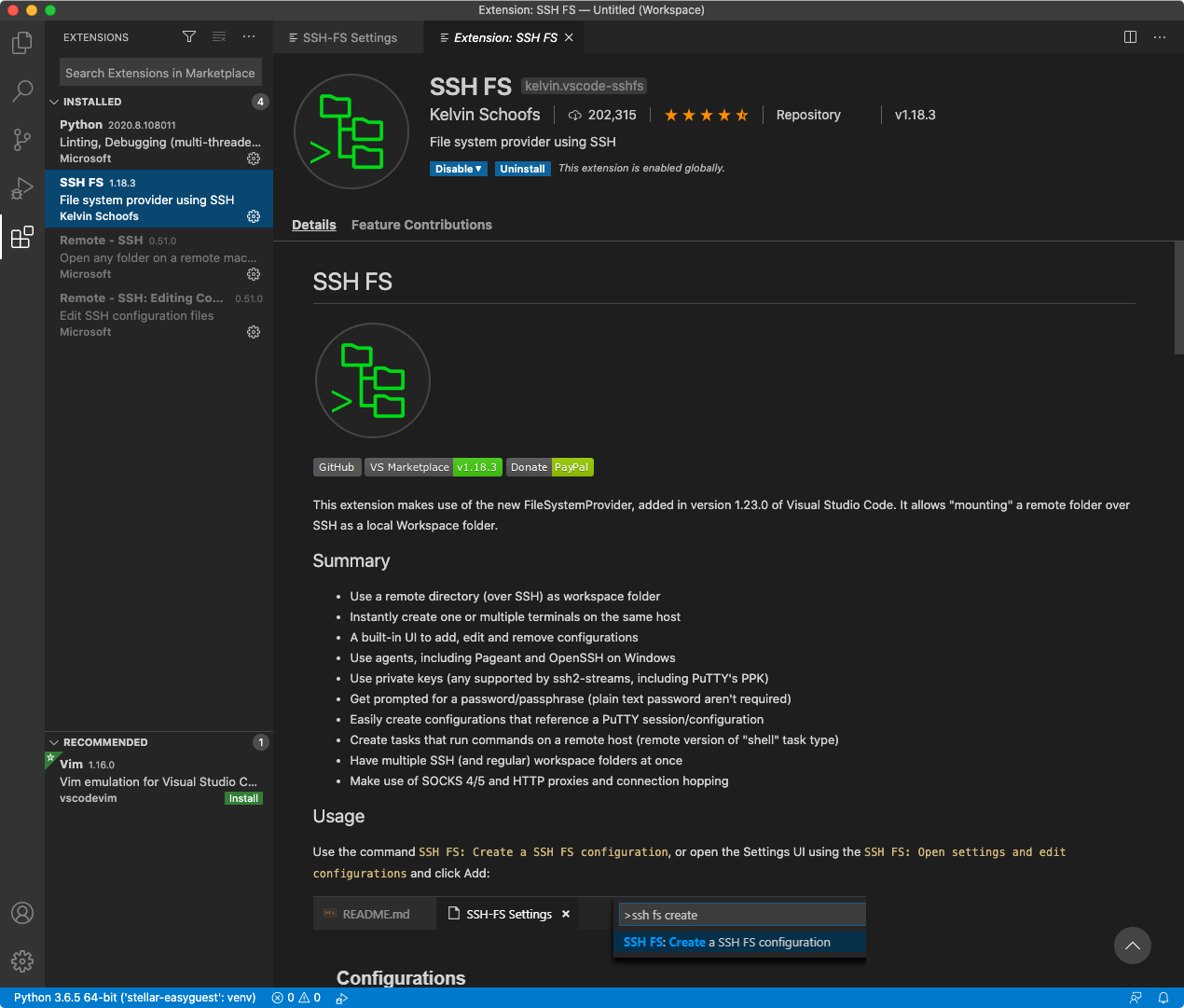Open the Source Control view

pyautogui.click(x=22, y=140)
